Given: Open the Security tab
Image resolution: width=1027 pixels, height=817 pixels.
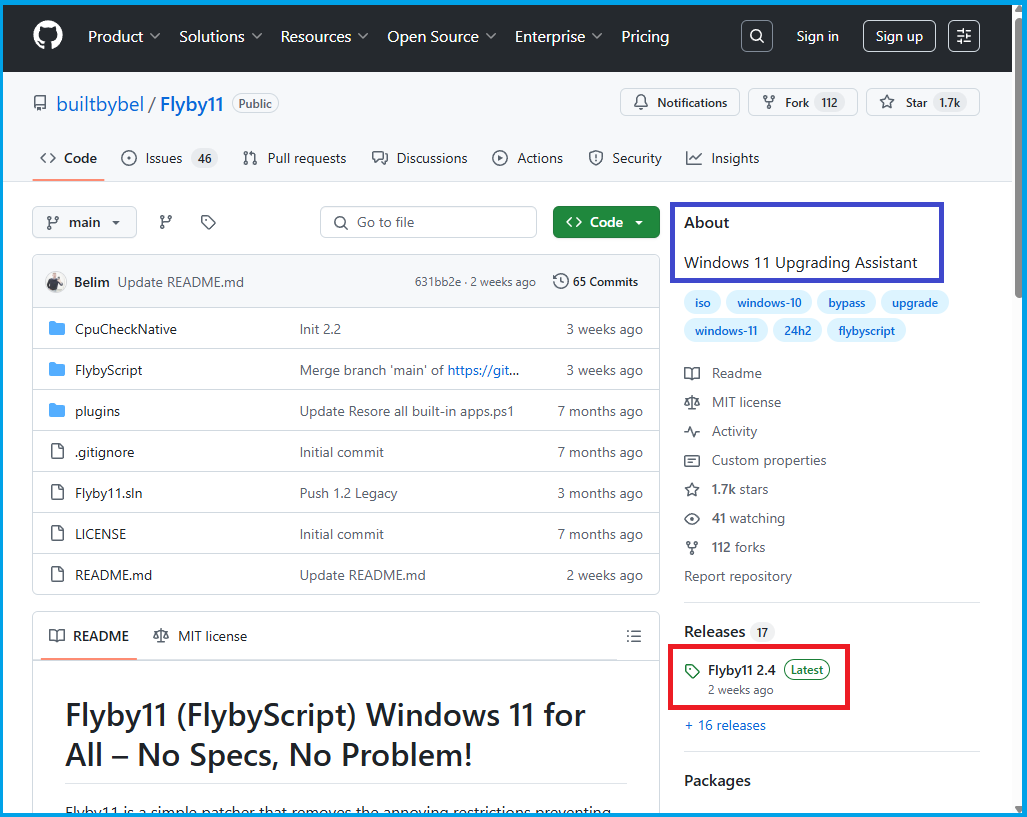Looking at the screenshot, I should 625,159.
